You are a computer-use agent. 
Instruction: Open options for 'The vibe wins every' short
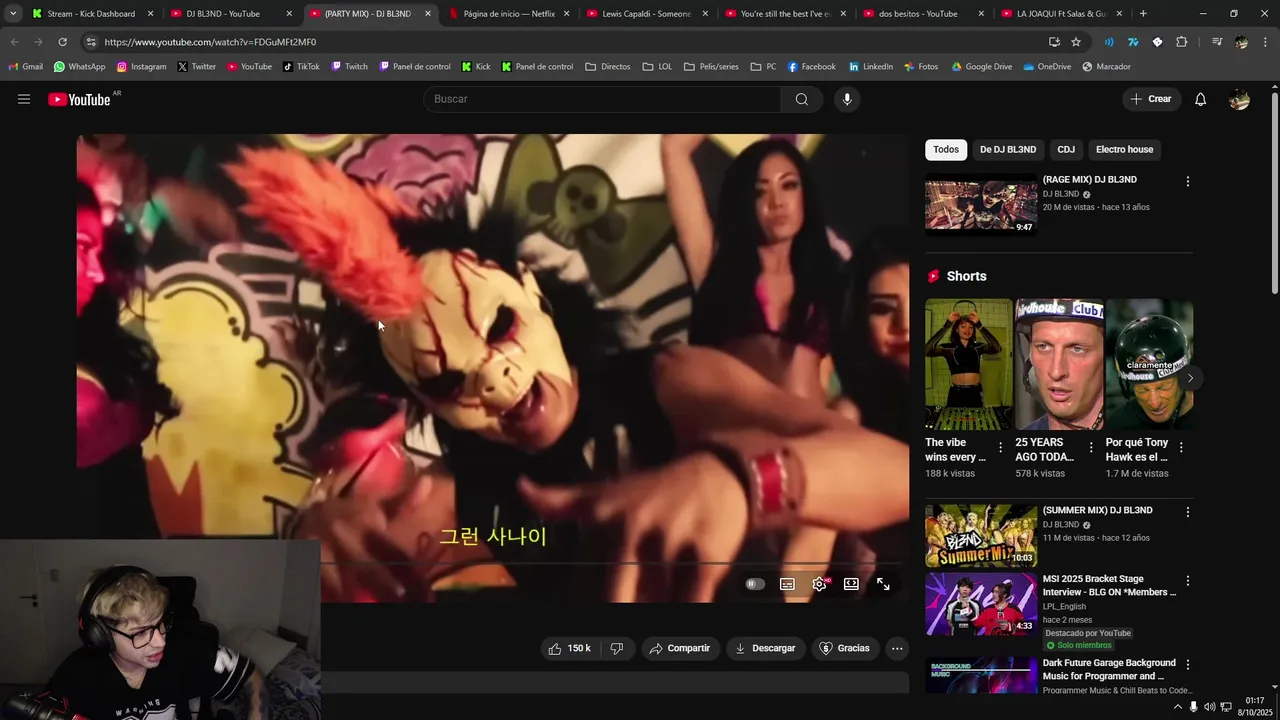1000,447
